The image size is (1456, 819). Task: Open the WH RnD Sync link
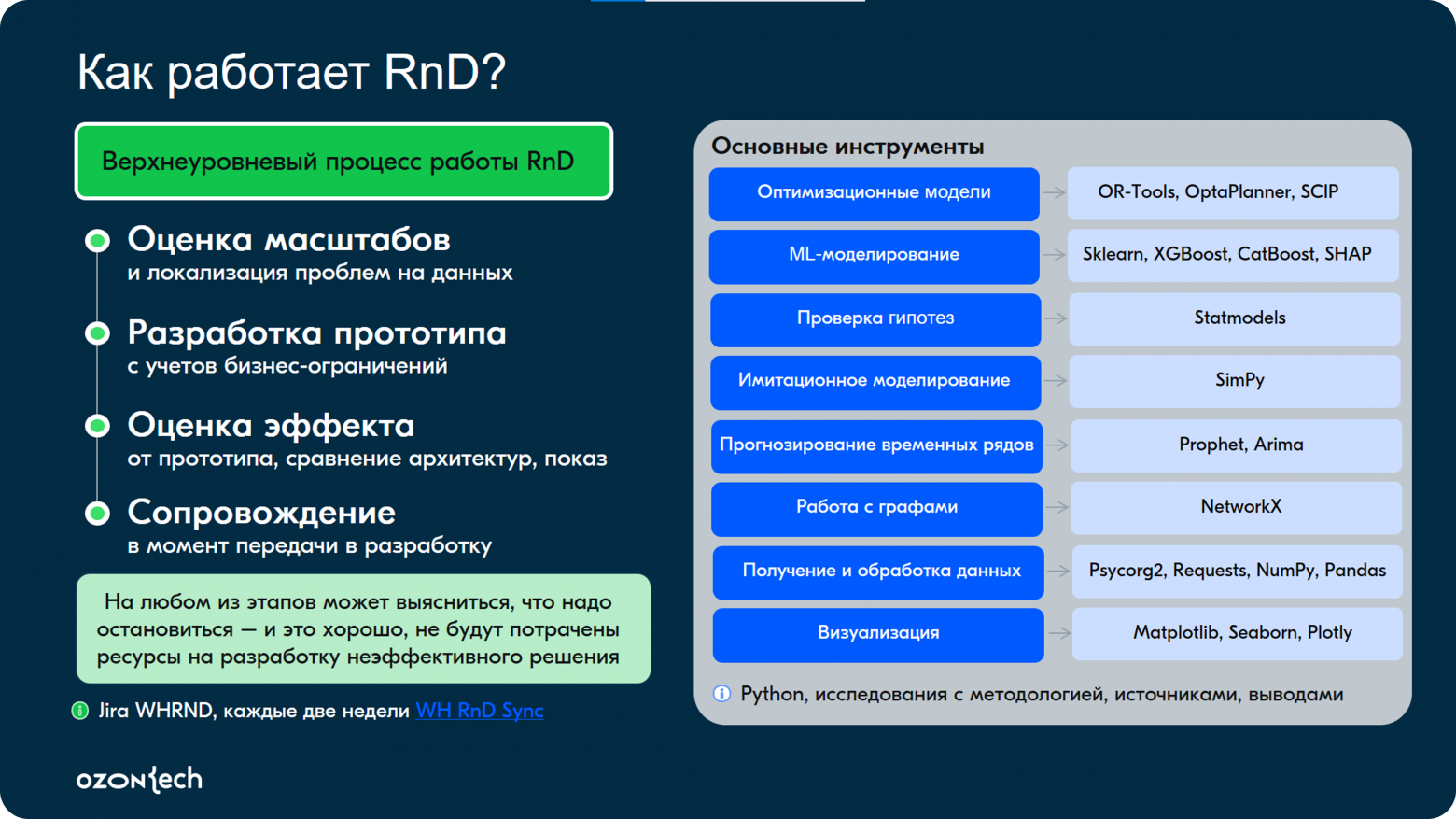tap(480, 711)
